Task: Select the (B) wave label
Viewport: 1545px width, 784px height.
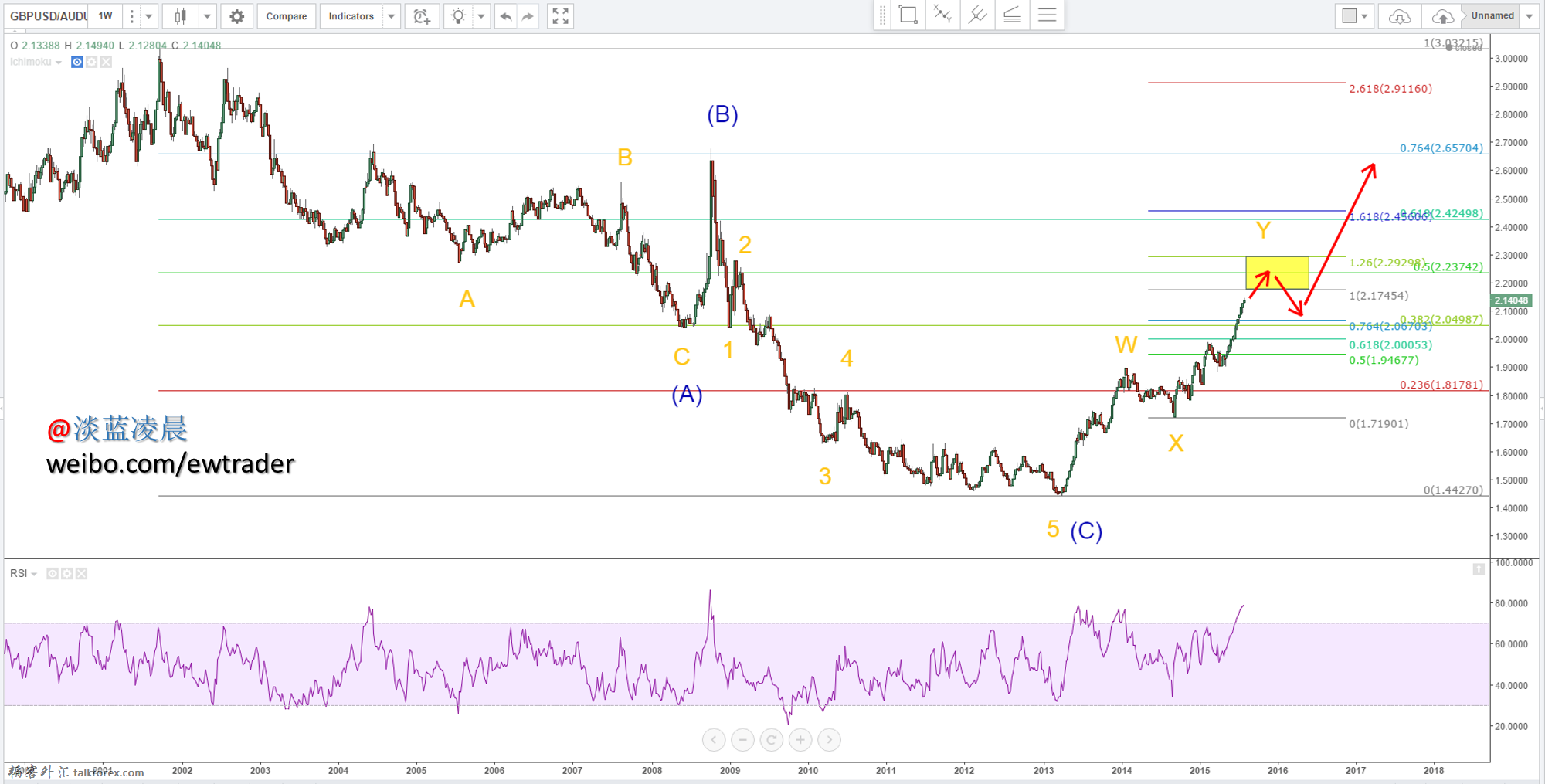Action: pyautogui.click(x=722, y=115)
